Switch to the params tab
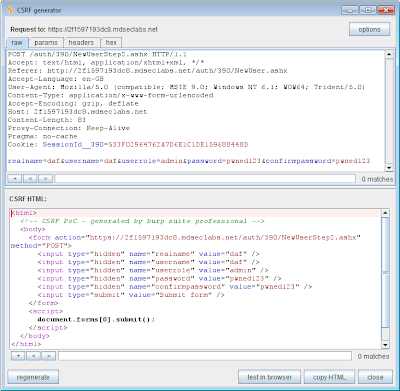The image size is (400, 391). (46, 43)
